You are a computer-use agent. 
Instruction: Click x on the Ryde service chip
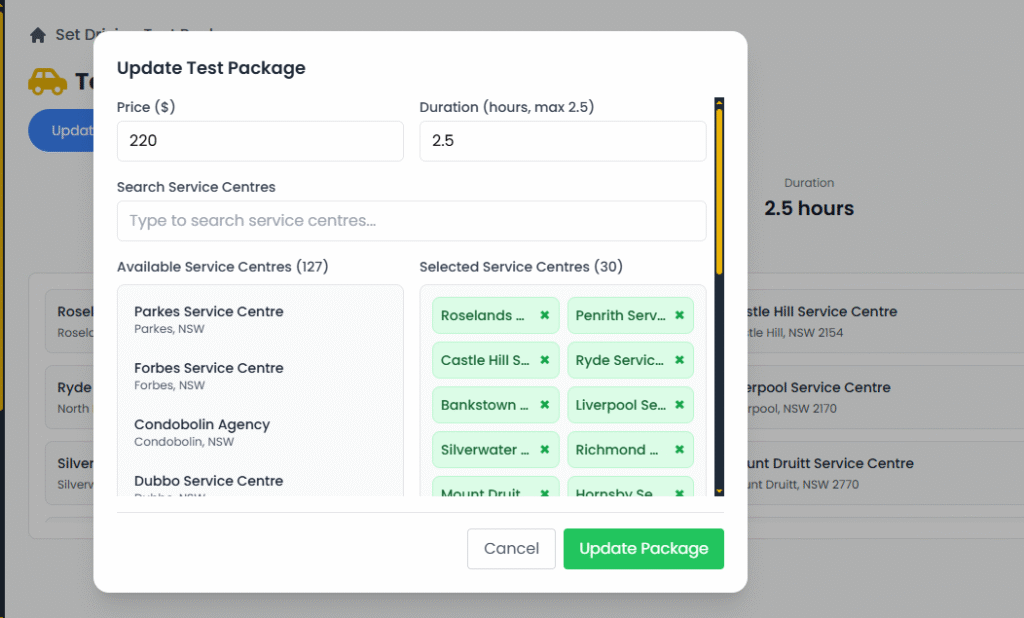[679, 360]
